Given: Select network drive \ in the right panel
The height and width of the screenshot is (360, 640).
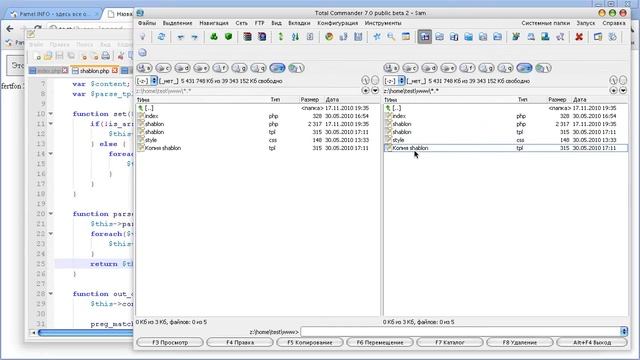Looking at the screenshot, I should pos(543,68).
